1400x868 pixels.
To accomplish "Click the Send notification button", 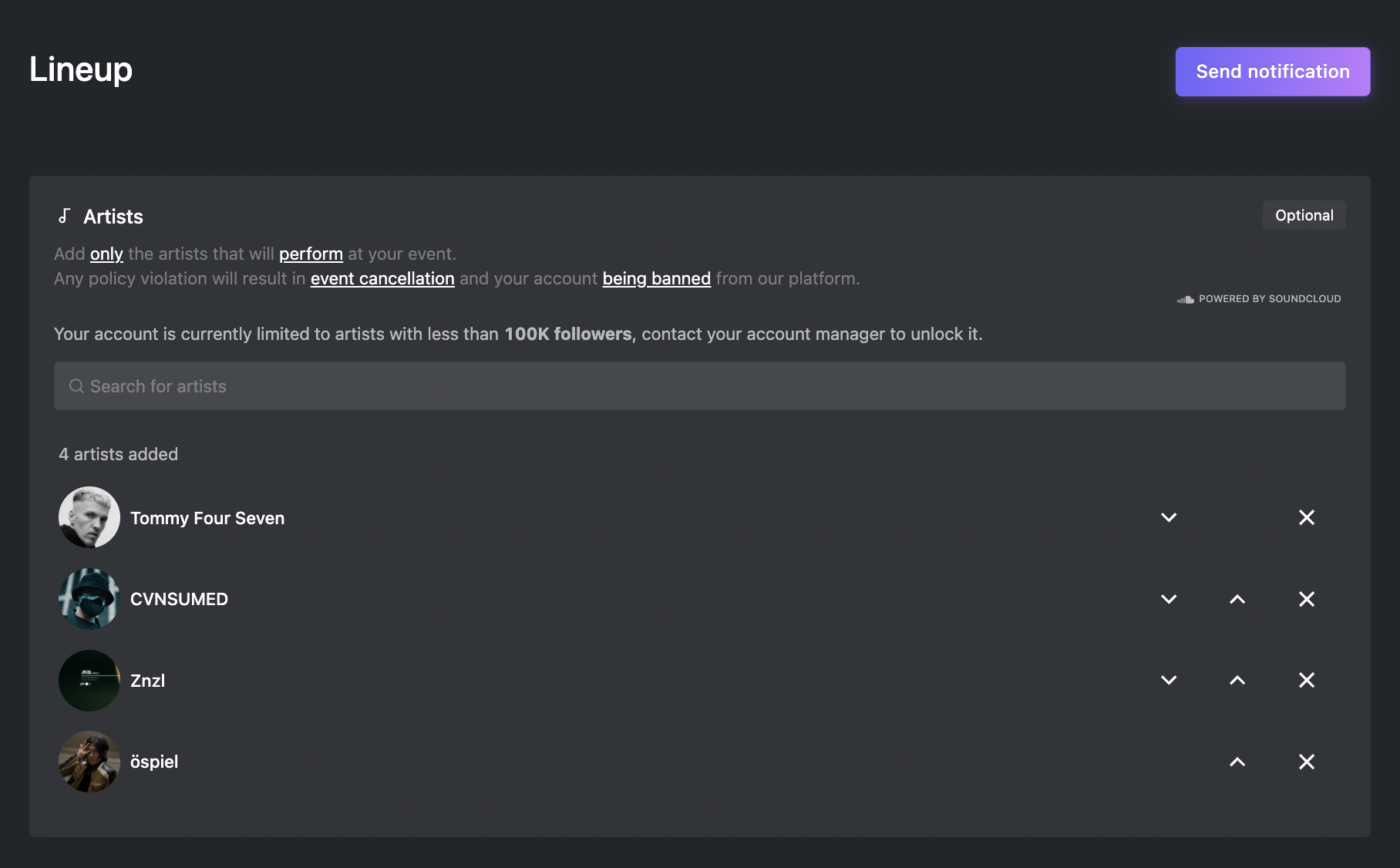I will point(1272,72).
